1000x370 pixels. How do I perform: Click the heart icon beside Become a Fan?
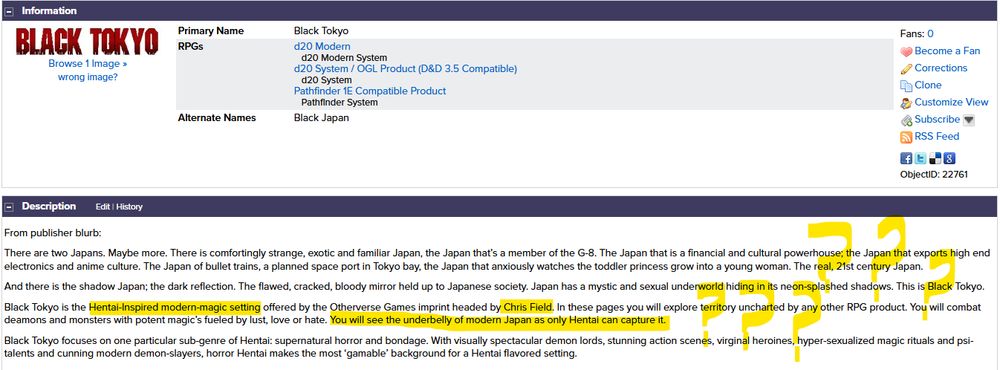pyautogui.click(x=906, y=52)
